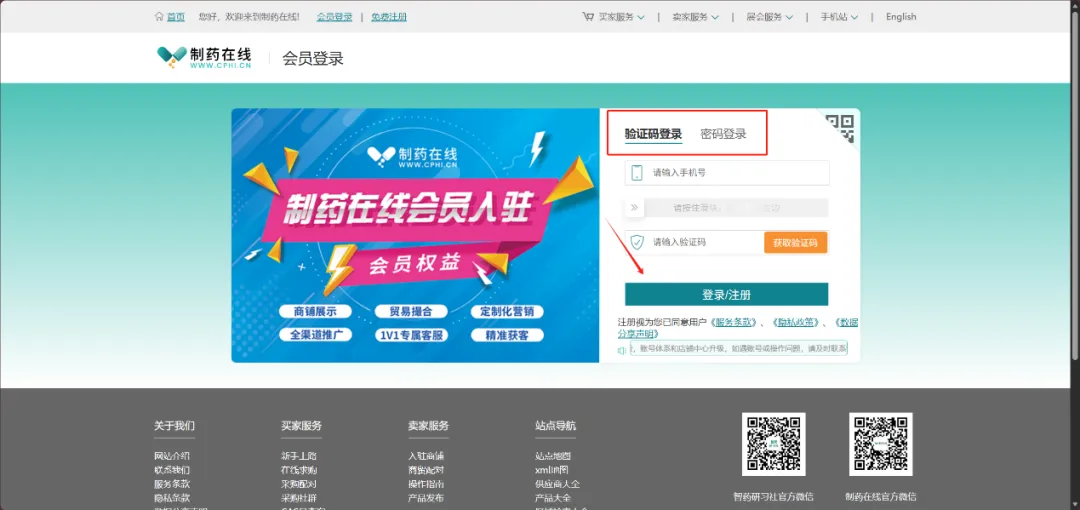Open the footer 新手上路 link
Image resolution: width=1080 pixels, height=510 pixels.
click(299, 456)
